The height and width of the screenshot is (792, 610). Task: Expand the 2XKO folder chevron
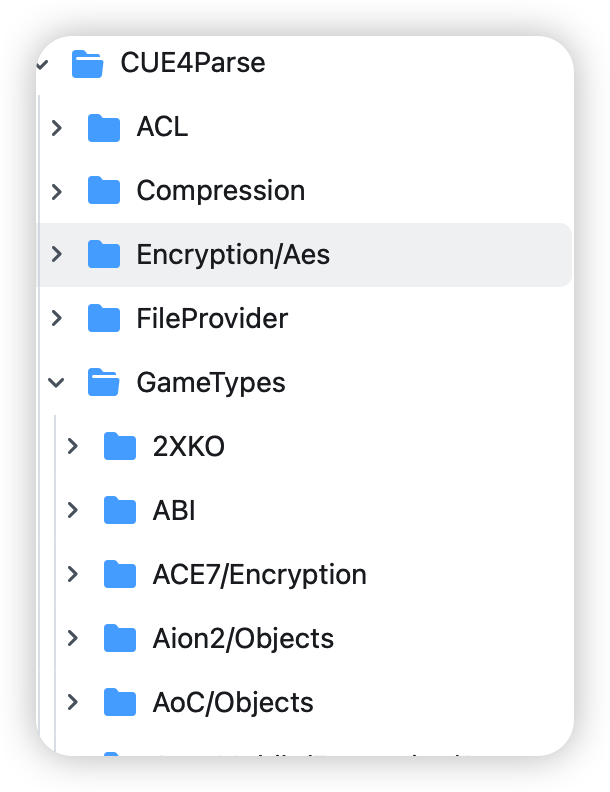click(x=73, y=447)
